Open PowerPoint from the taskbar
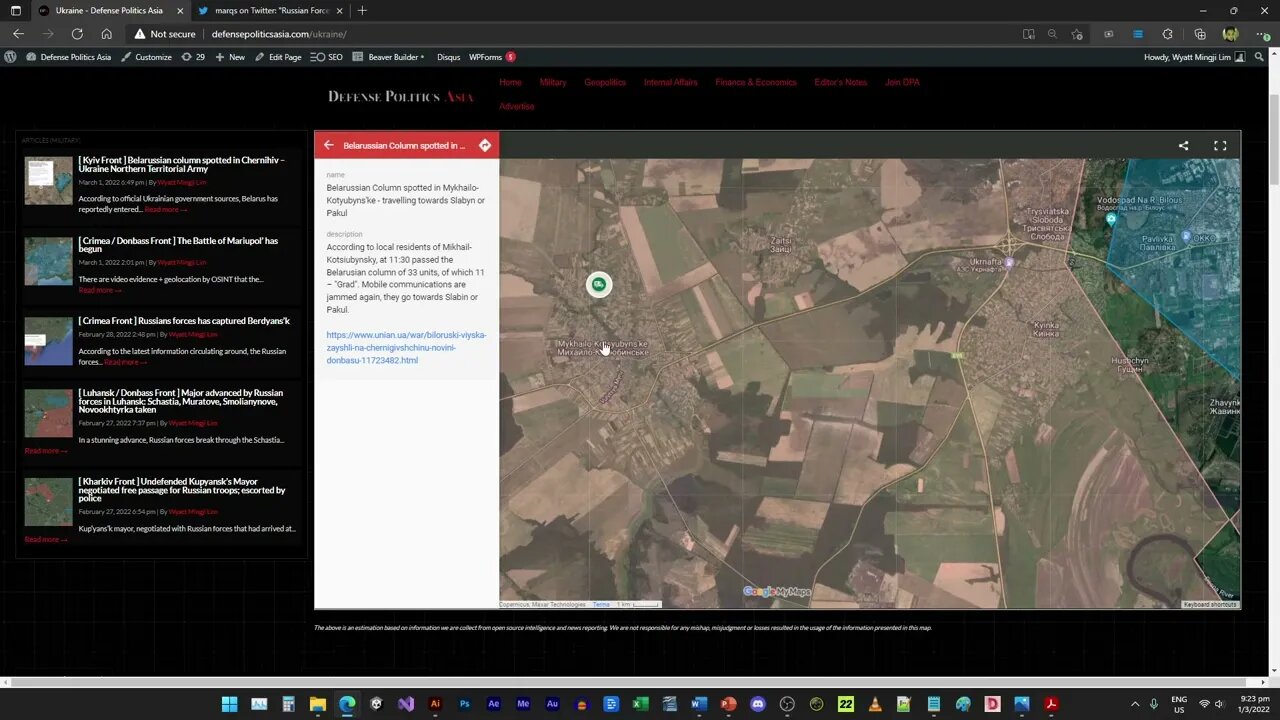Screen dimensions: 1280x720 click(728, 704)
